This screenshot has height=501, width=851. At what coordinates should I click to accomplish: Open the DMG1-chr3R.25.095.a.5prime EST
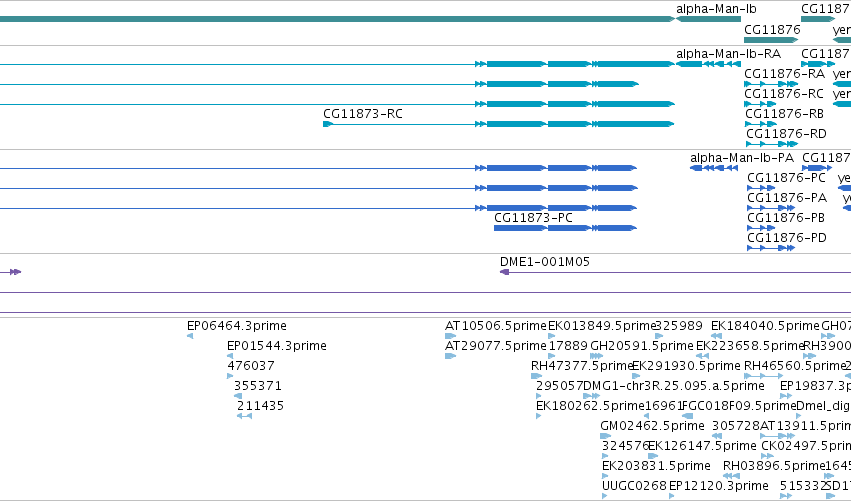[591, 396]
